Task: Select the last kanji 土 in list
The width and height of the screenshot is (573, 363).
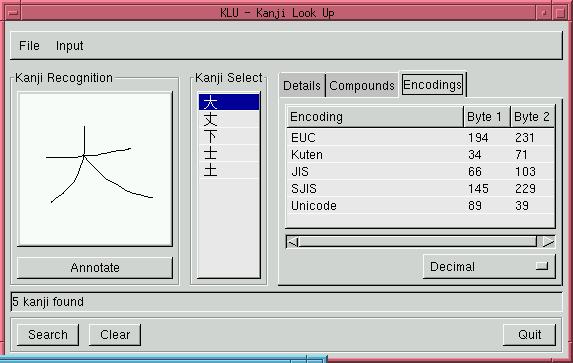Action: click(x=229, y=170)
